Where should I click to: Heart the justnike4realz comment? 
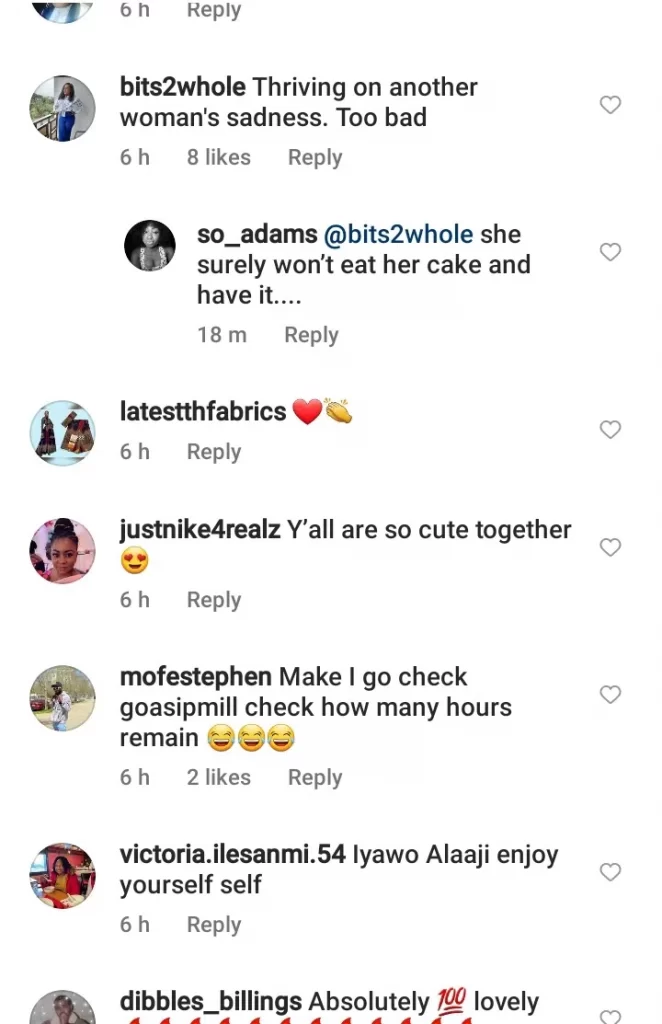(610, 547)
